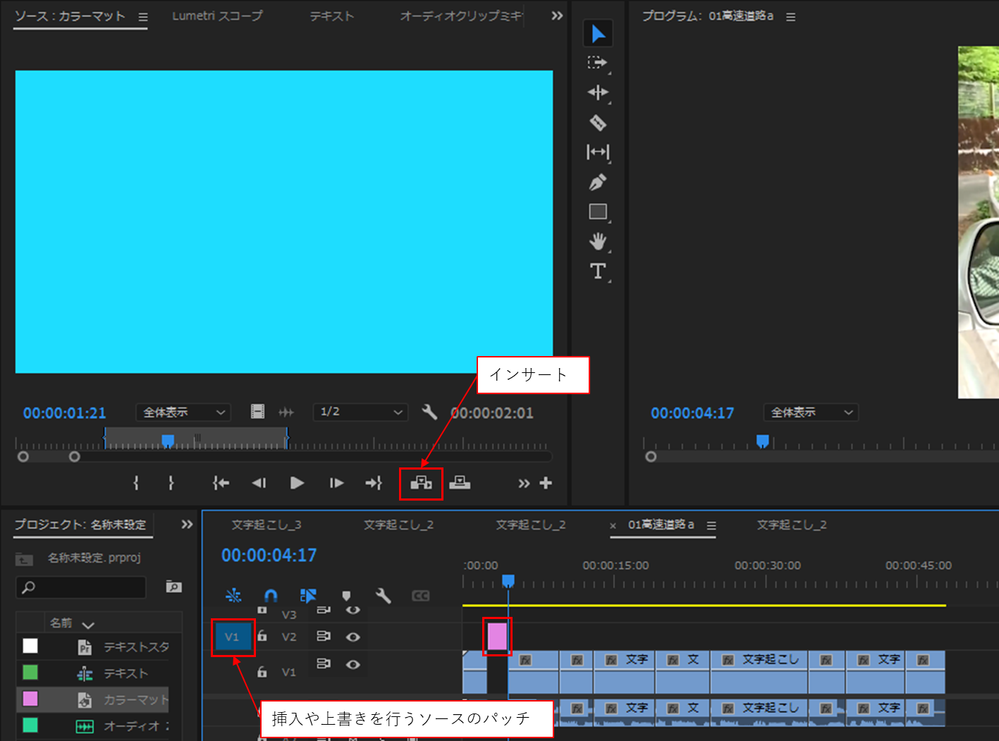Switch to the 01高速道路a sequence tab
Image resolution: width=999 pixels, height=741 pixels.
(662, 525)
